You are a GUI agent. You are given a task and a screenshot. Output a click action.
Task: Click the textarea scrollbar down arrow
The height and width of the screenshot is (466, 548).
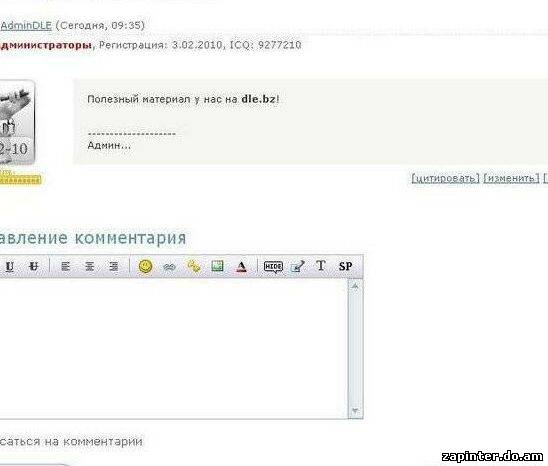[355, 411]
